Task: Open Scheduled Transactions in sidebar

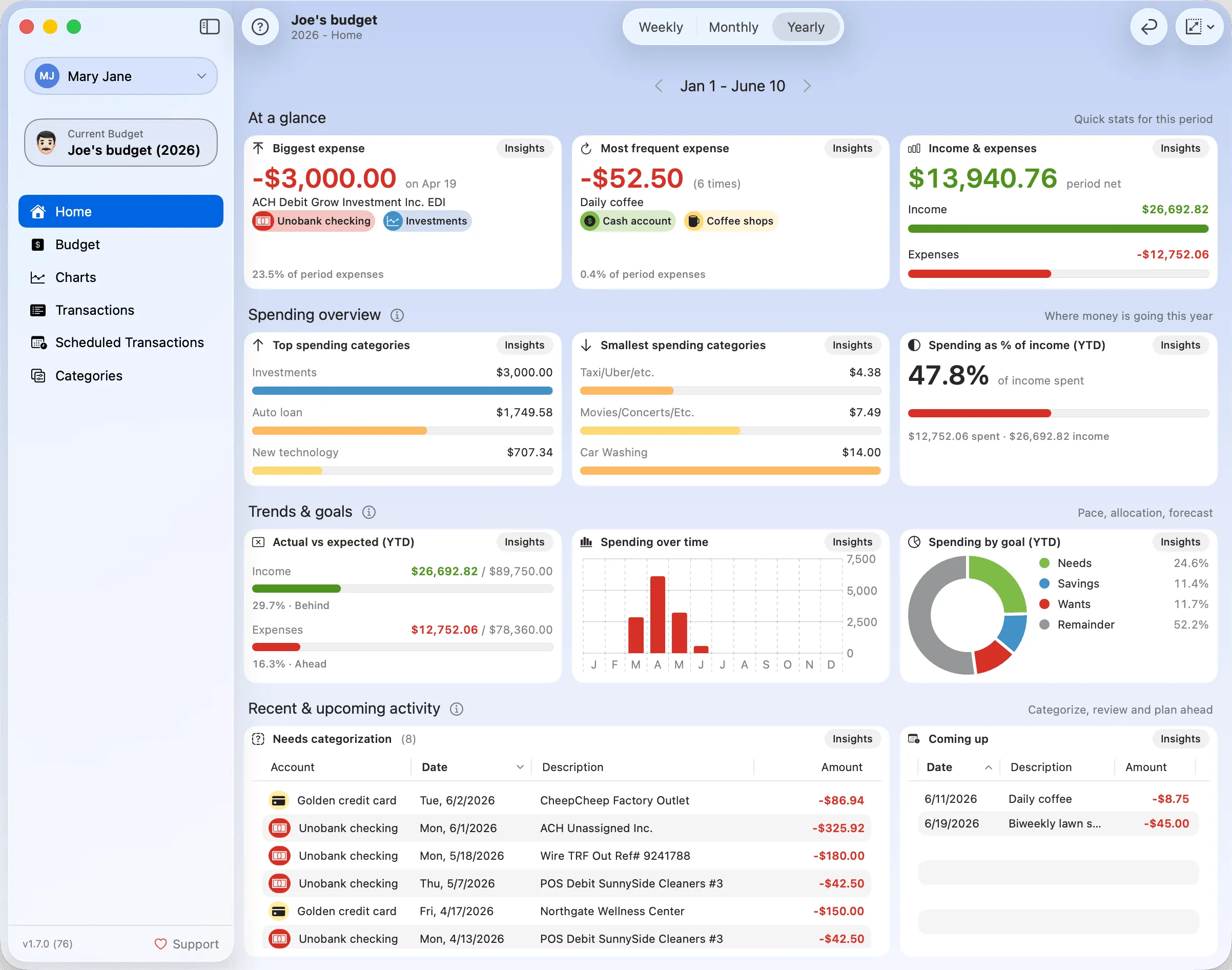Action: [x=121, y=342]
